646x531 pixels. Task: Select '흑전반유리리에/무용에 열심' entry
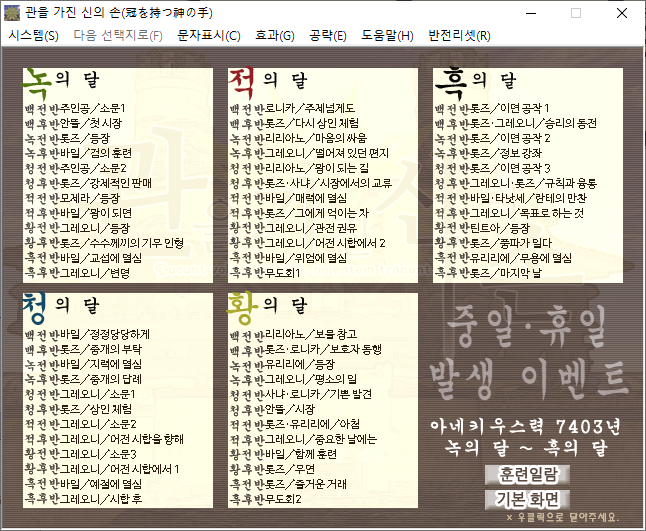pyautogui.click(x=503, y=258)
